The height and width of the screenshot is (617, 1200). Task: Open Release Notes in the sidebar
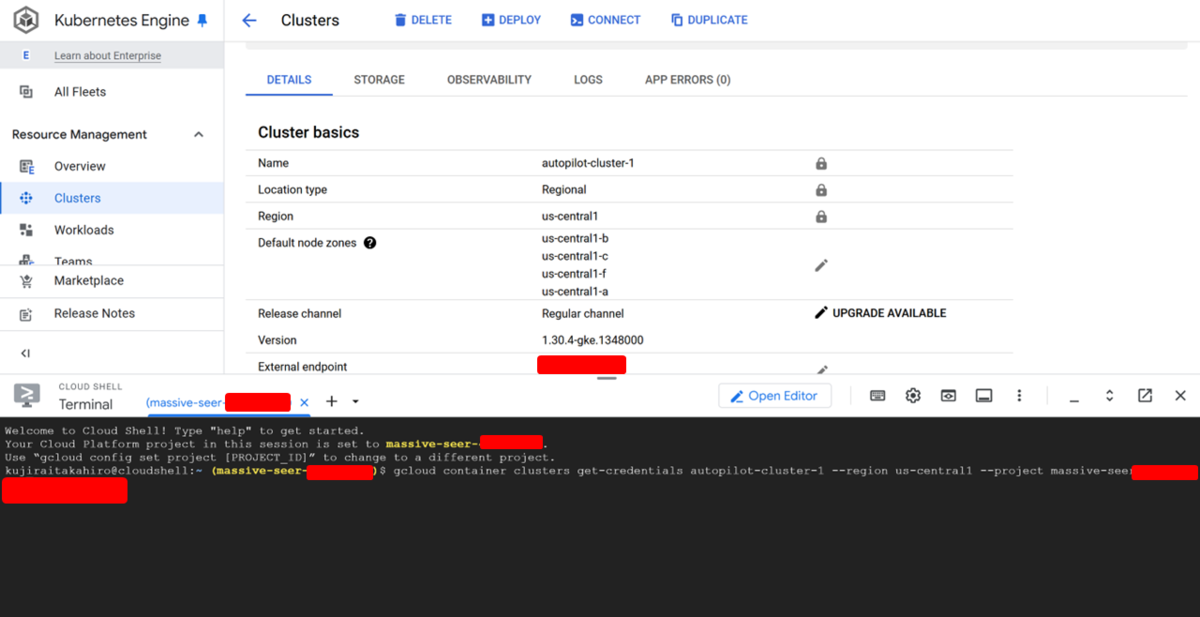pos(94,313)
